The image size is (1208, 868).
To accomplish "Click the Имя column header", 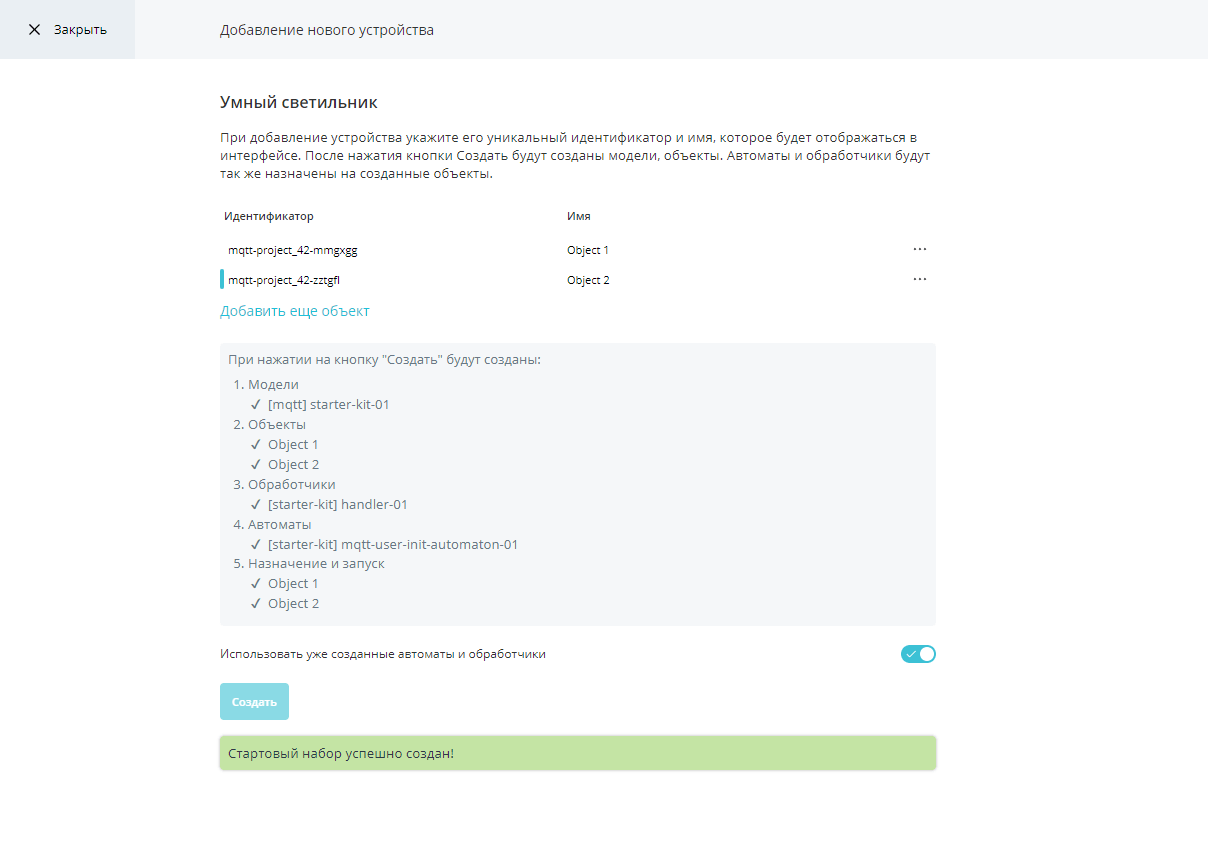I will (578, 216).
